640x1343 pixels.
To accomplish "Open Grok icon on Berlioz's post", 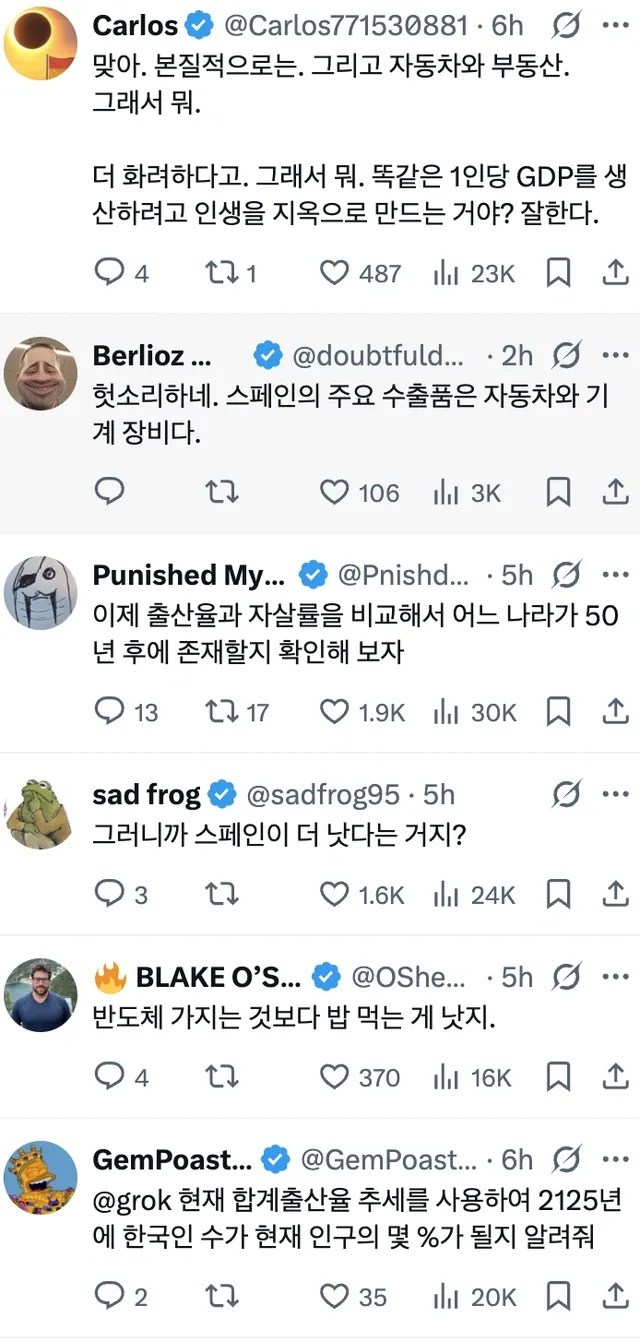I will coord(568,354).
